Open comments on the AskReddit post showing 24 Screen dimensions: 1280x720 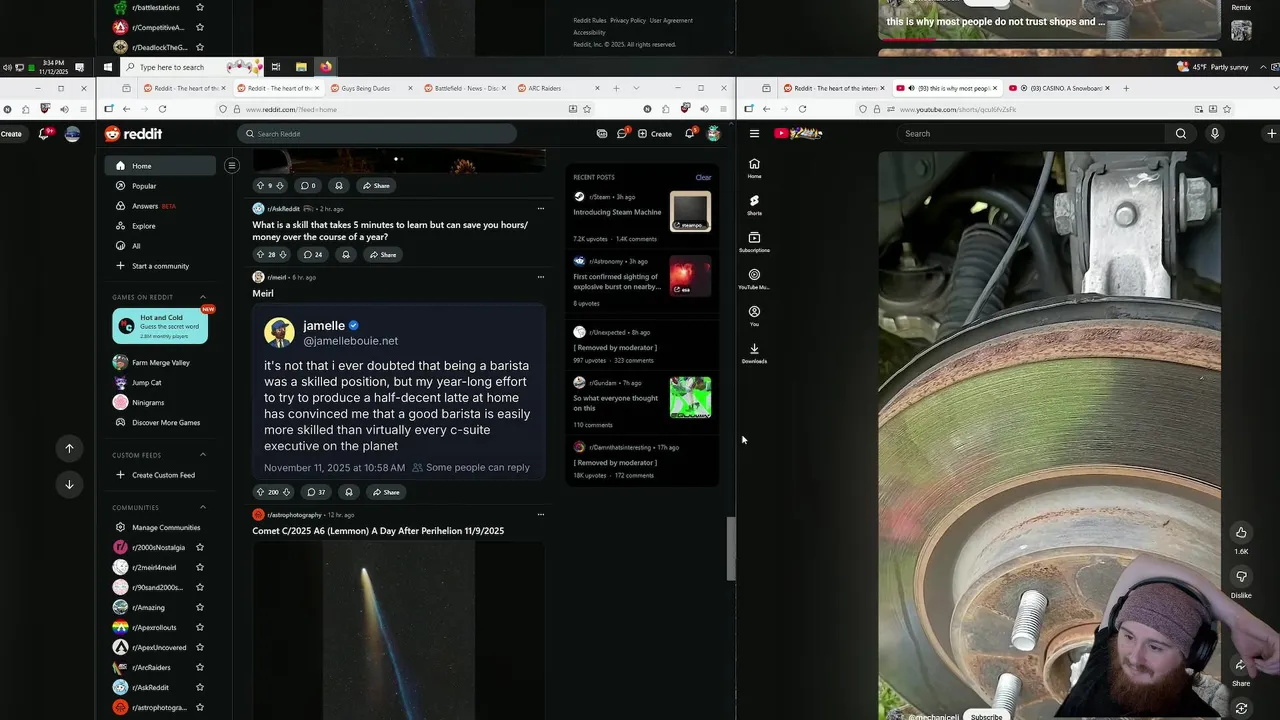(x=313, y=254)
